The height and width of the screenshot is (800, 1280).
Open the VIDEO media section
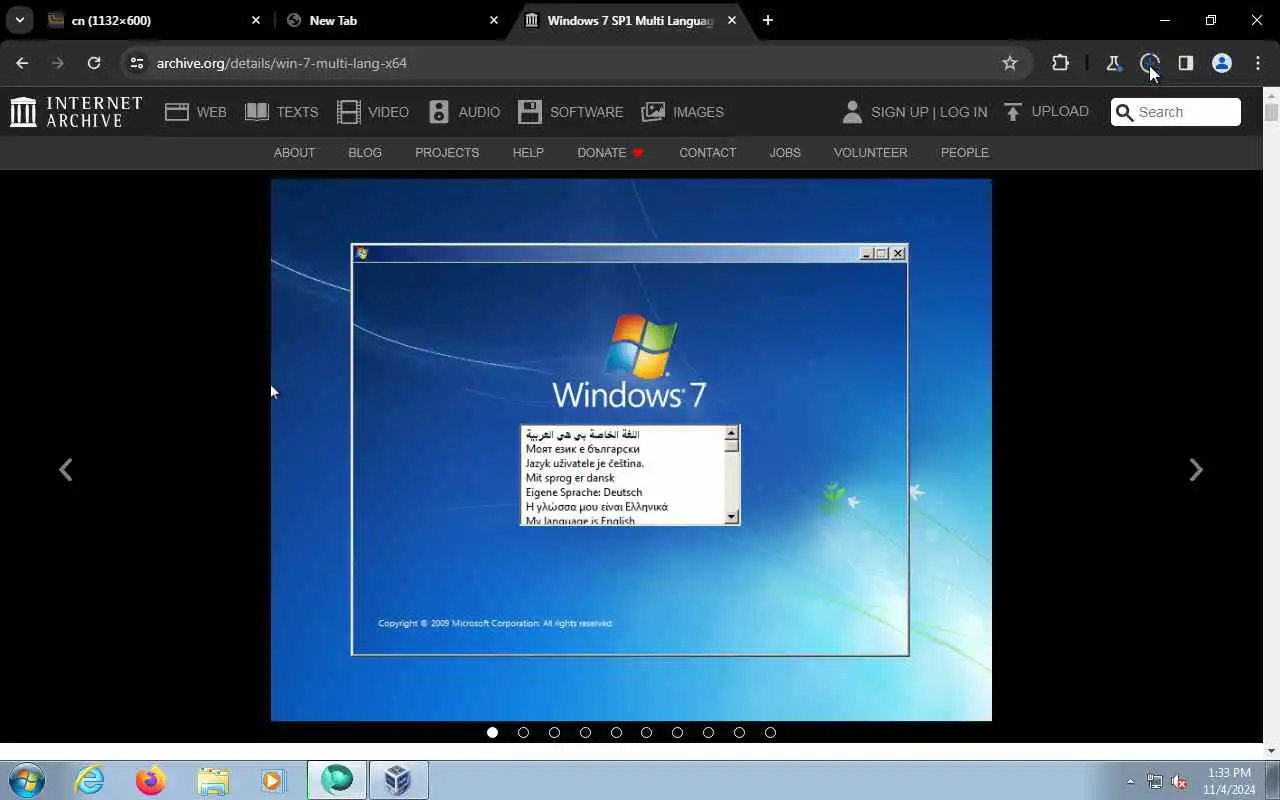tap(373, 112)
